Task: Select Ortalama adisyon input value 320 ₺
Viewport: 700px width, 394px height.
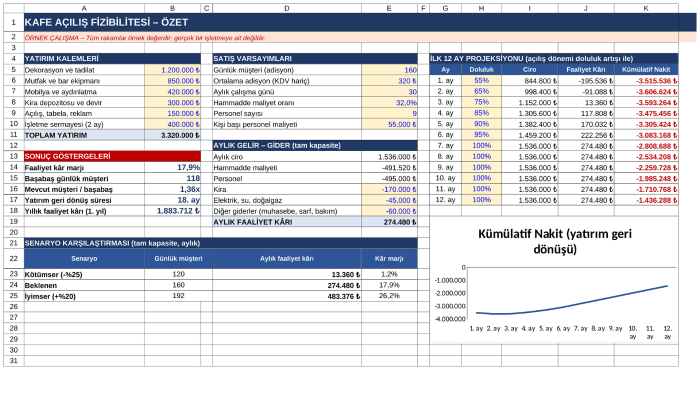Action: pyautogui.click(x=389, y=81)
